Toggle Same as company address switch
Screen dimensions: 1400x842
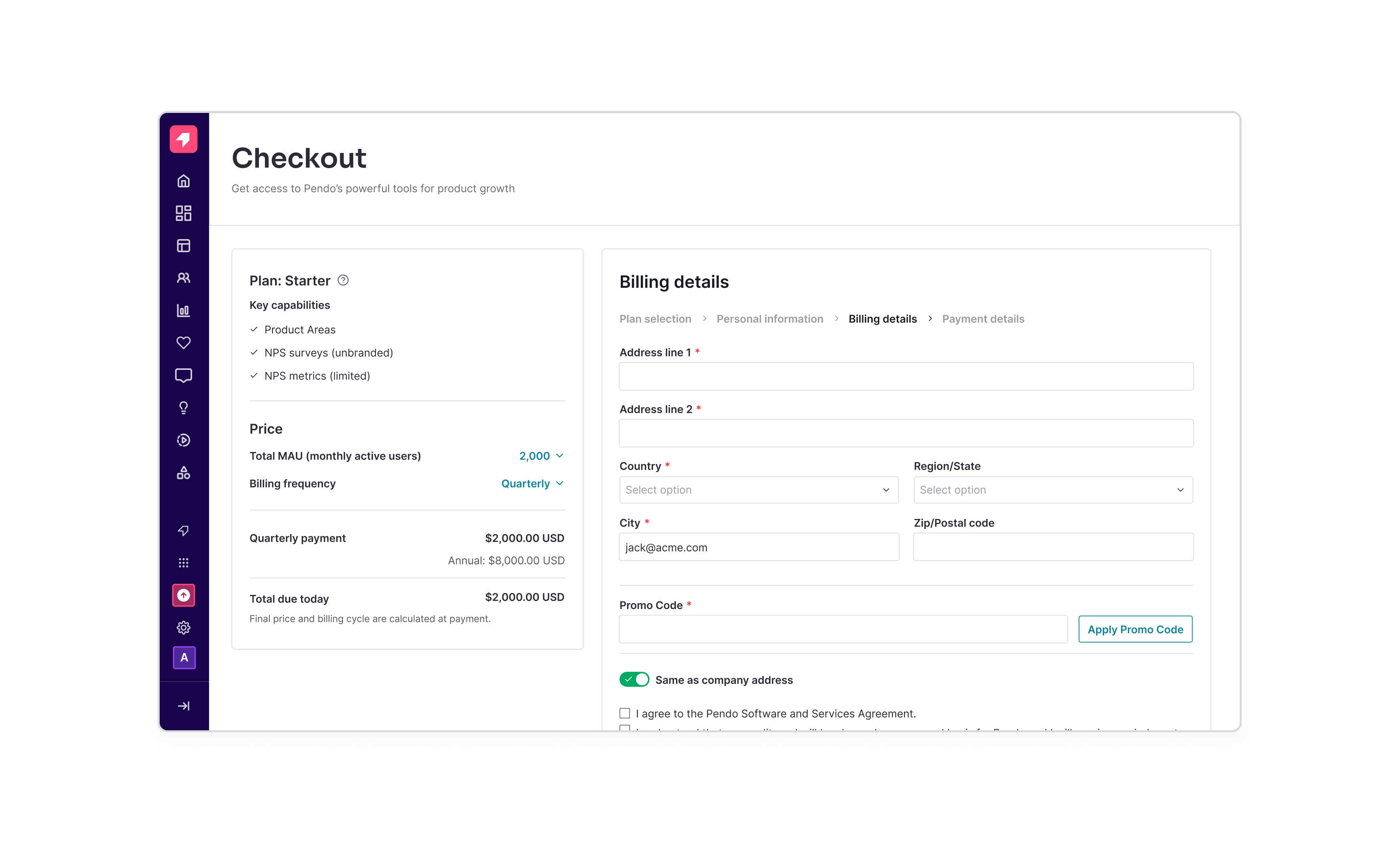[x=634, y=679]
